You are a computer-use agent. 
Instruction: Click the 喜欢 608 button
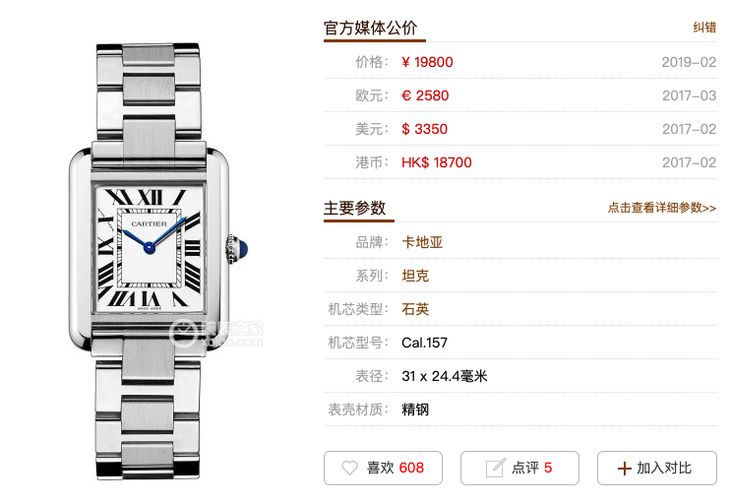(x=383, y=468)
